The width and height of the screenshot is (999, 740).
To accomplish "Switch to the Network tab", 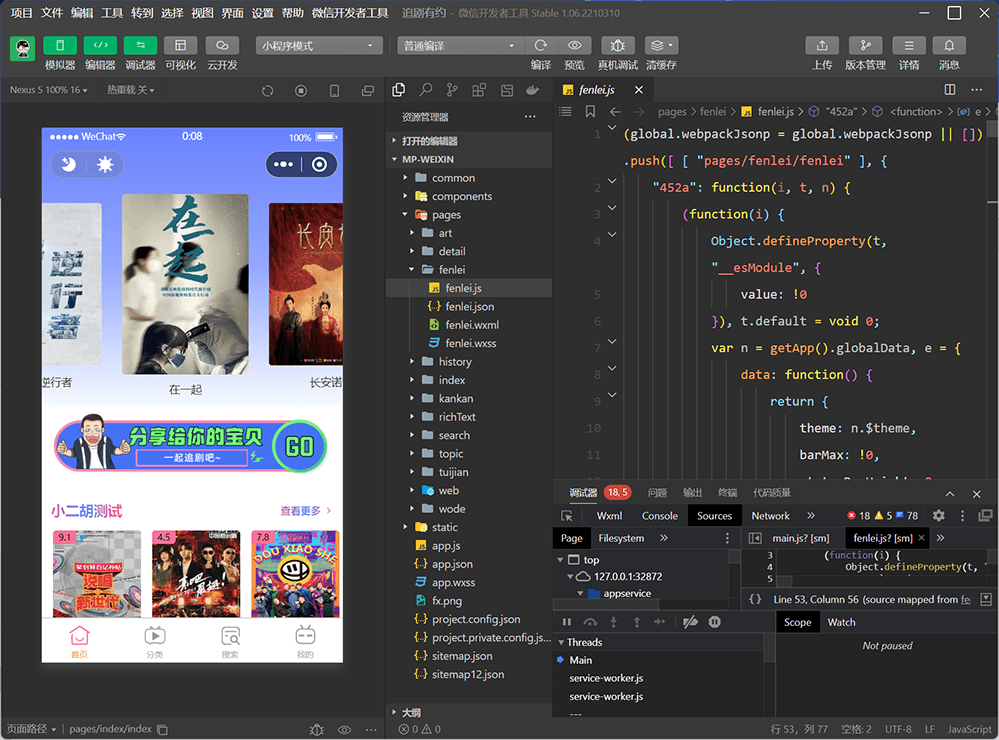I will (770, 516).
